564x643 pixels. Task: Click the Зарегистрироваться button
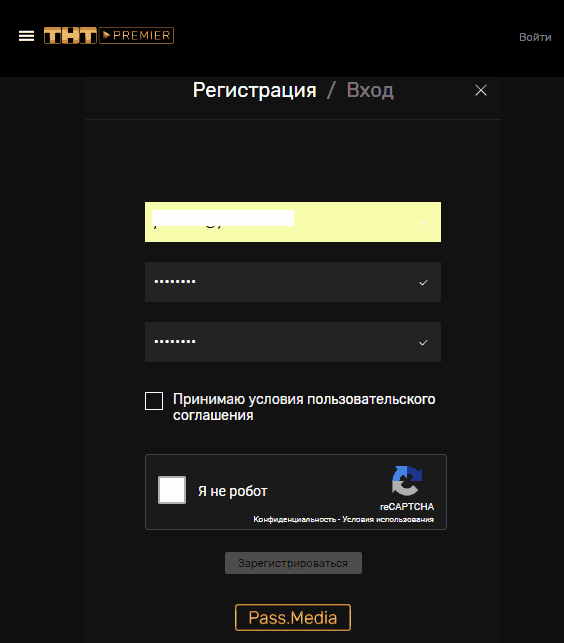[293, 563]
